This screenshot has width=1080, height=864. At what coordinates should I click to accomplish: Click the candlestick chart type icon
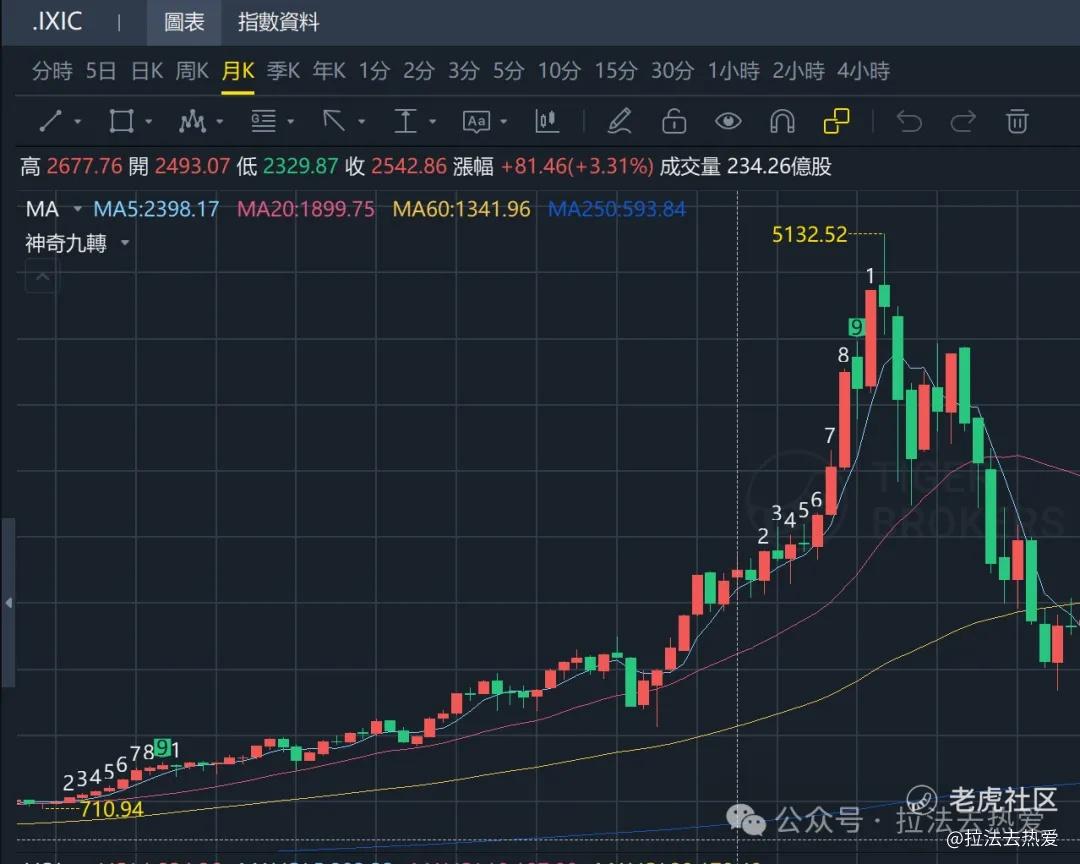pyautogui.click(x=547, y=121)
